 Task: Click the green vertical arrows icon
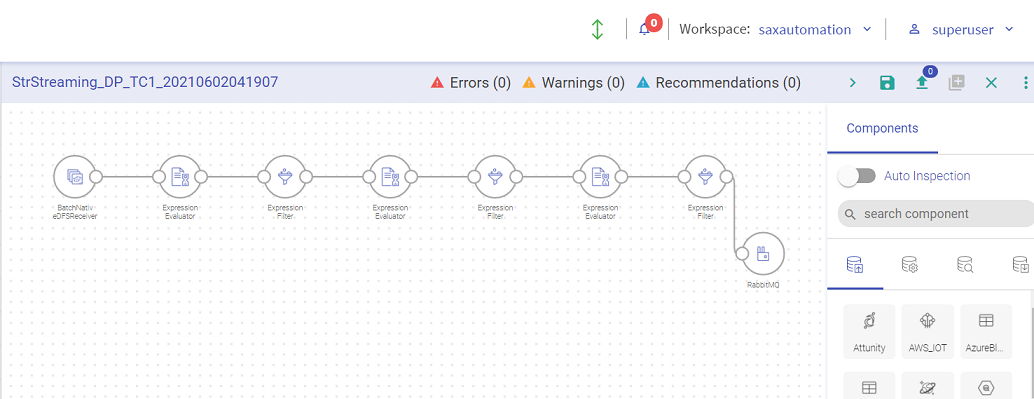click(x=597, y=29)
